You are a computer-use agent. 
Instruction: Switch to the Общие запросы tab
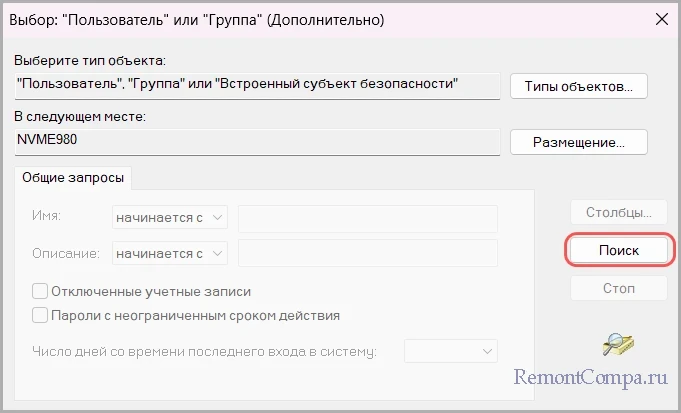point(73,177)
